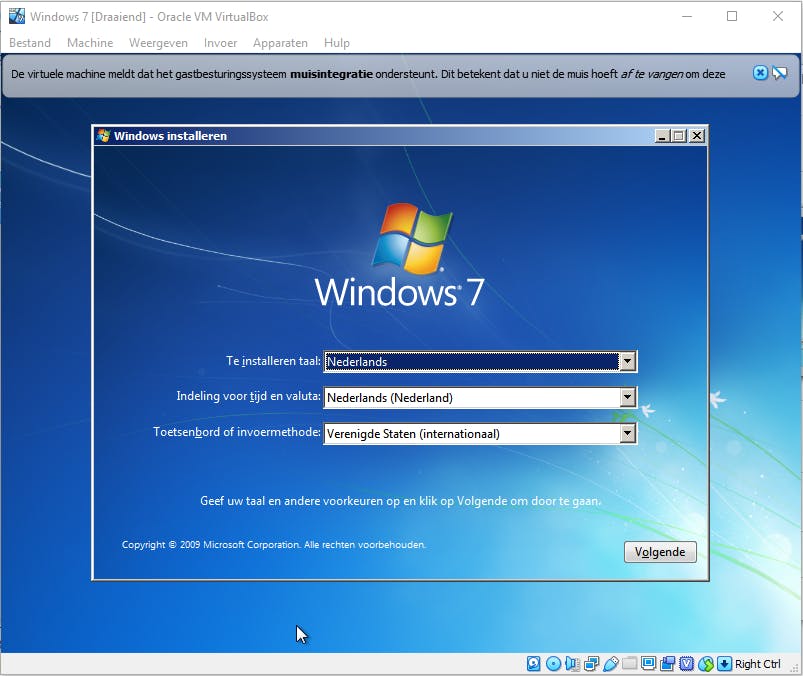Open the Hulp menu

336,43
